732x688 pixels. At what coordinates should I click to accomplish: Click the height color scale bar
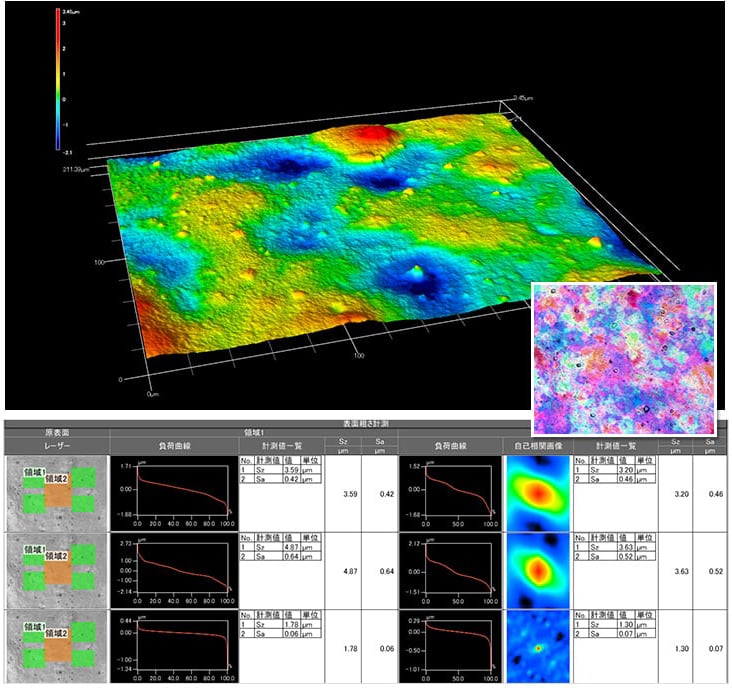[59, 78]
